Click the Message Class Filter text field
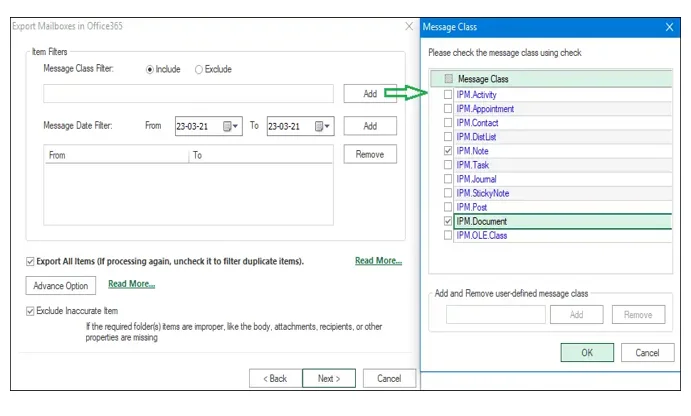Screen dimensions: 691x416 [188, 93]
